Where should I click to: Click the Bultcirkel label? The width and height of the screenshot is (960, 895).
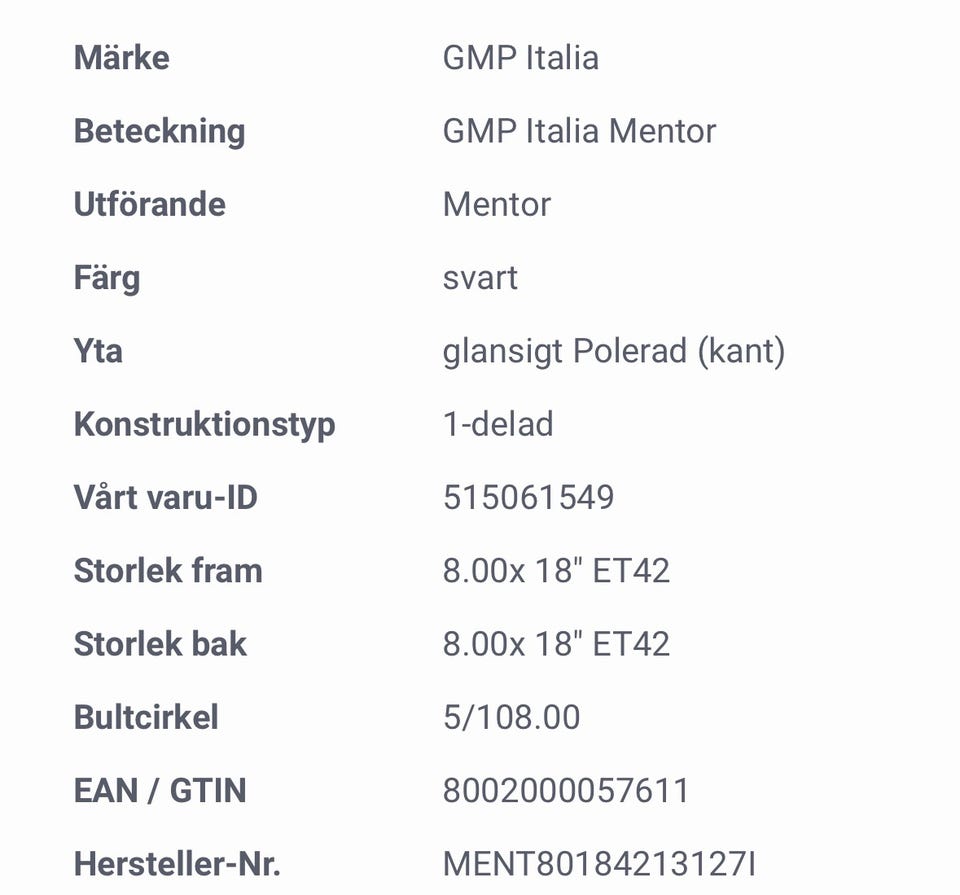146,717
